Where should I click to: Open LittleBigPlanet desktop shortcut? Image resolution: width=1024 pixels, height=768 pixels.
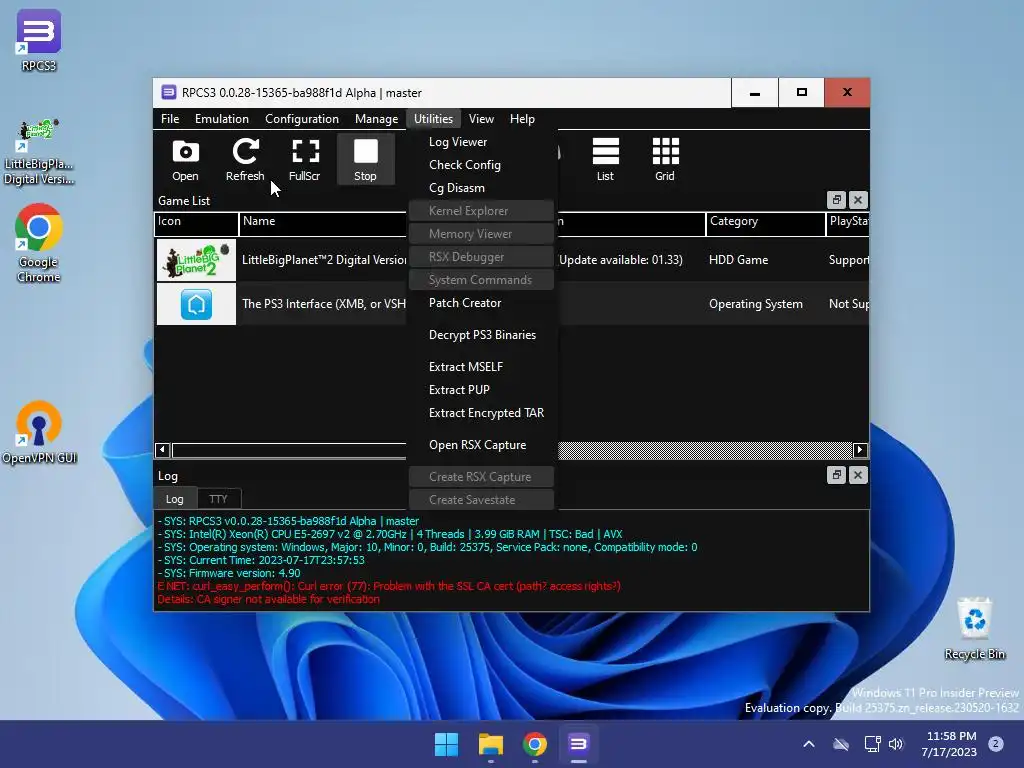(x=39, y=152)
